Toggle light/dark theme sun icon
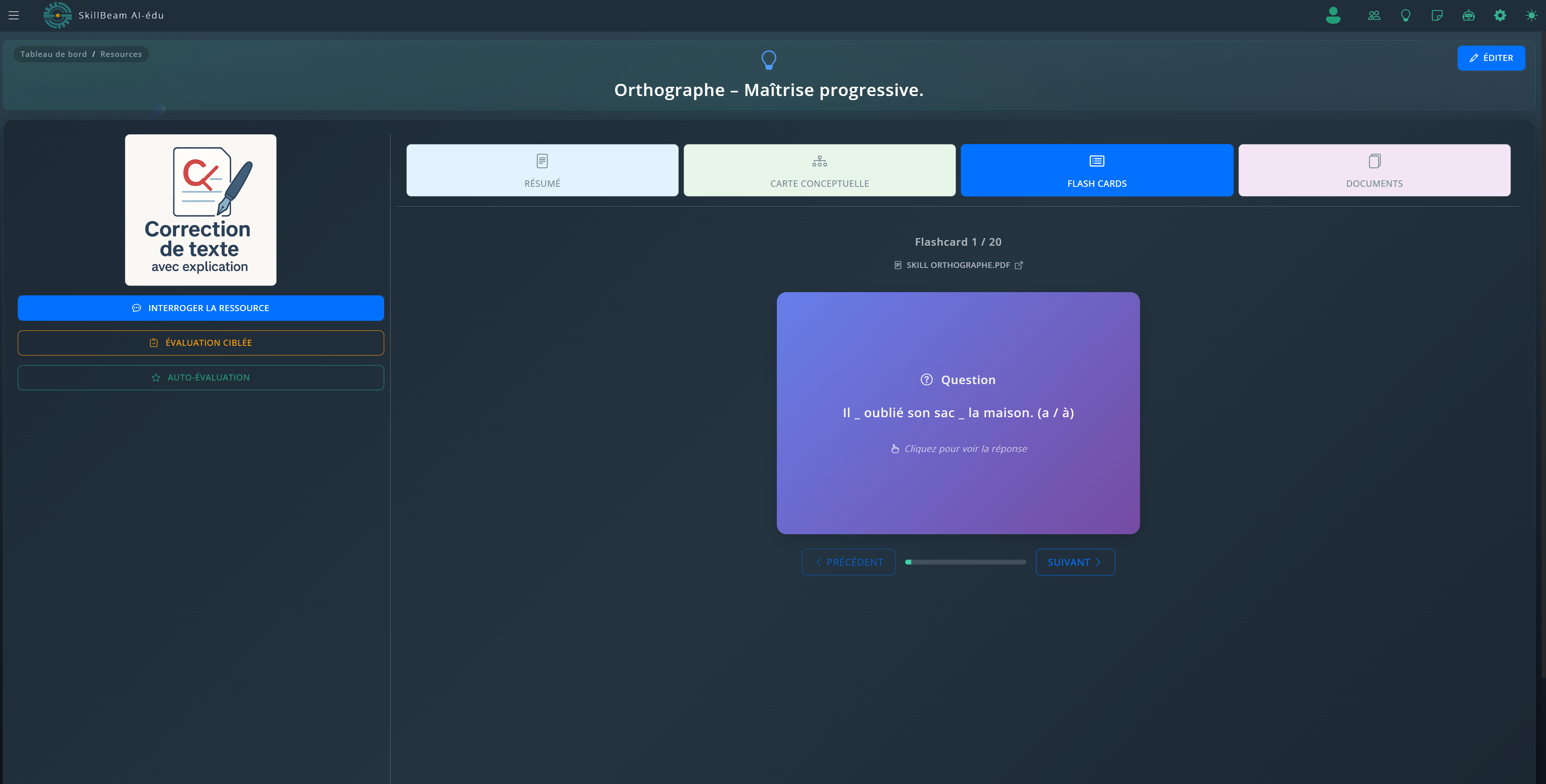The image size is (1546, 784). coord(1531,16)
